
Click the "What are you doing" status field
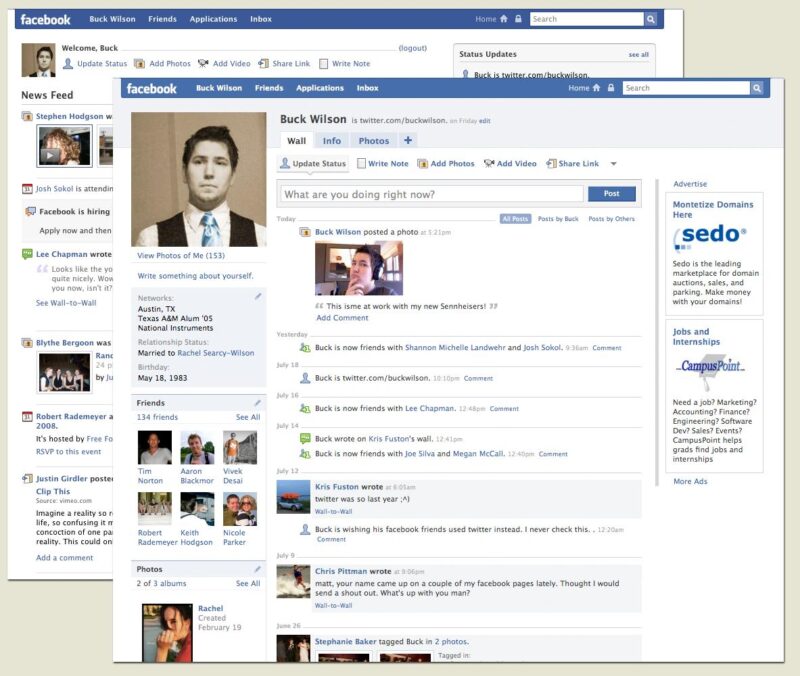point(431,194)
